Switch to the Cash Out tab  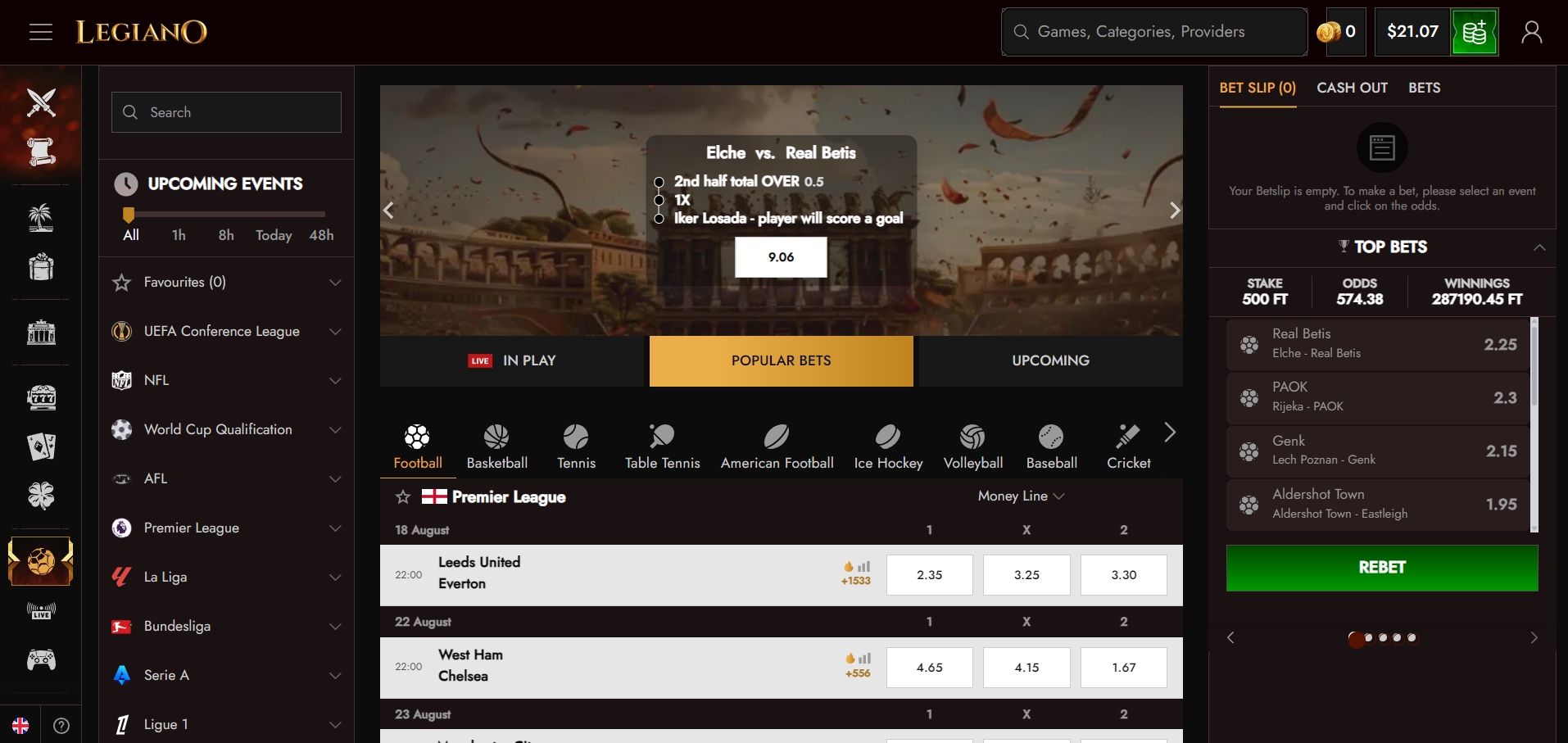1352,88
